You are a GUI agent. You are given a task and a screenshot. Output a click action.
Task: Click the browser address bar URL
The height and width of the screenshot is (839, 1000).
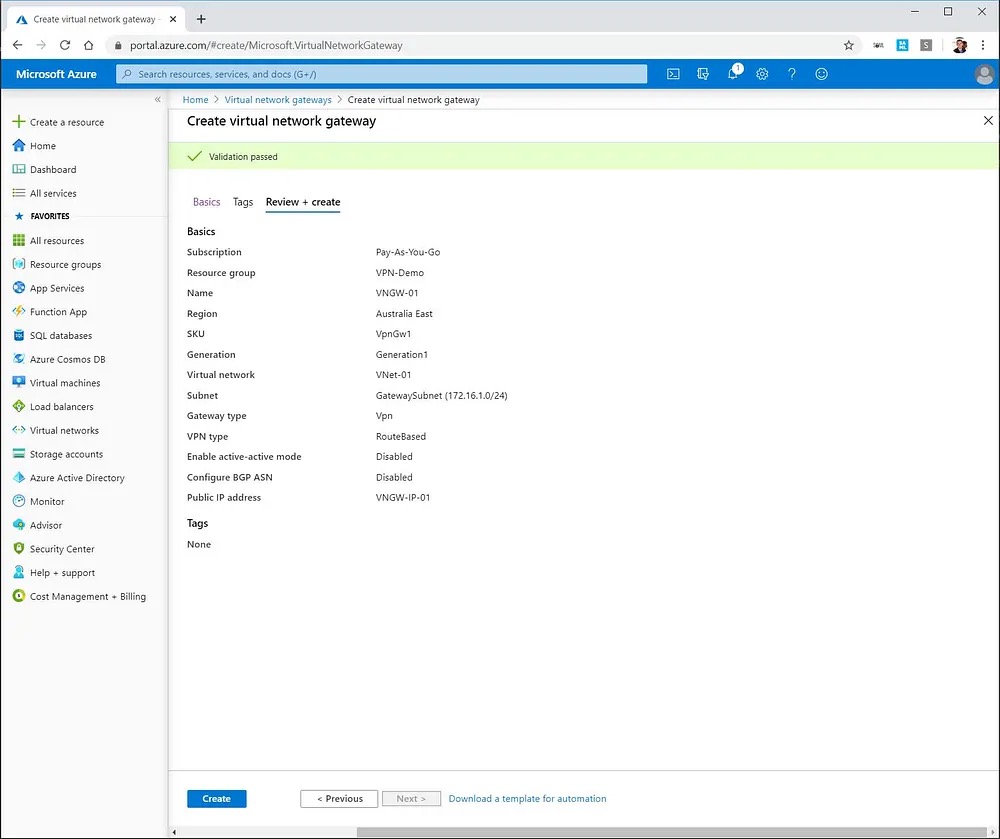click(x=266, y=45)
